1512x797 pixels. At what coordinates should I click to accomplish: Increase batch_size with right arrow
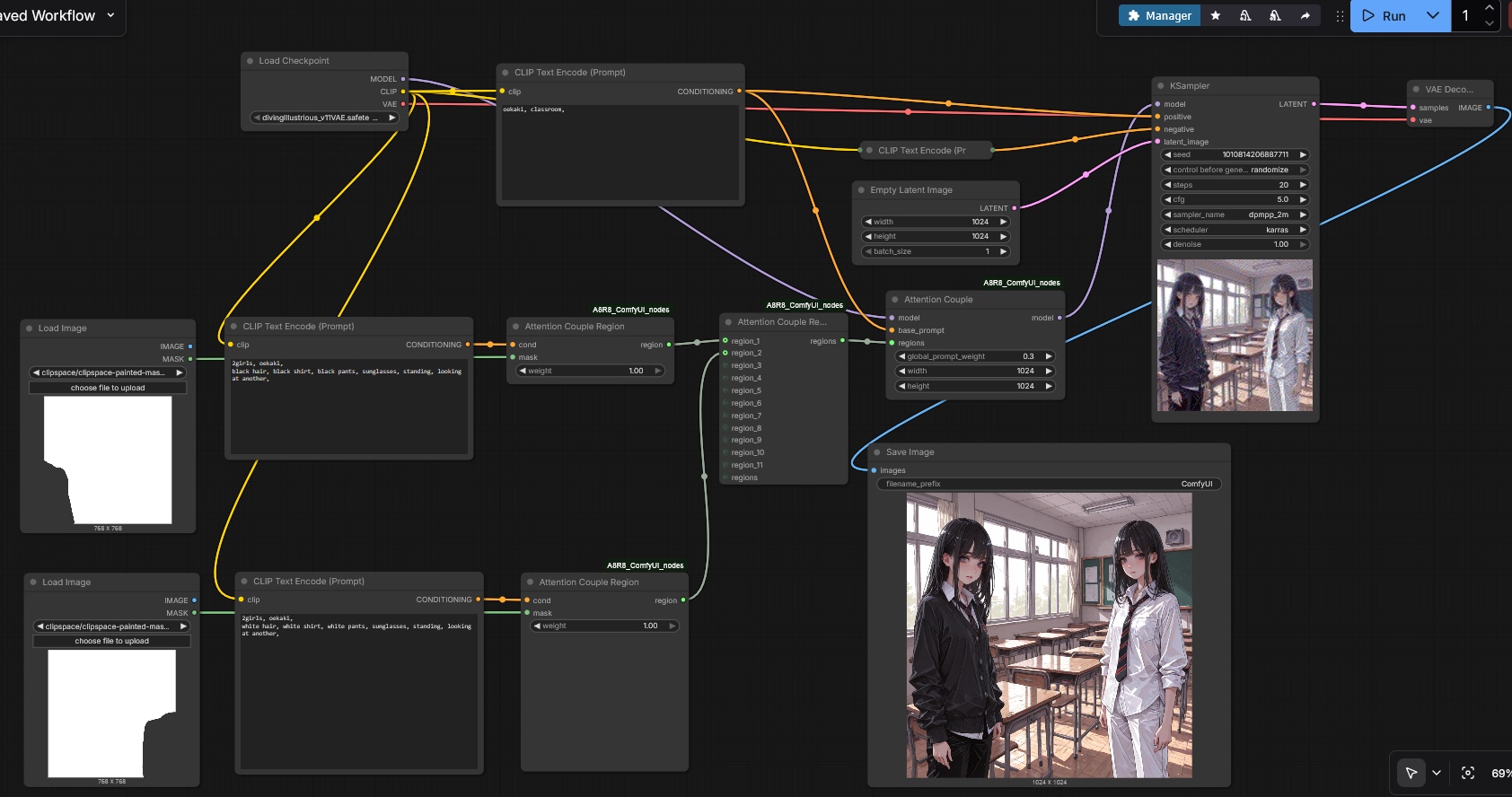(1003, 251)
